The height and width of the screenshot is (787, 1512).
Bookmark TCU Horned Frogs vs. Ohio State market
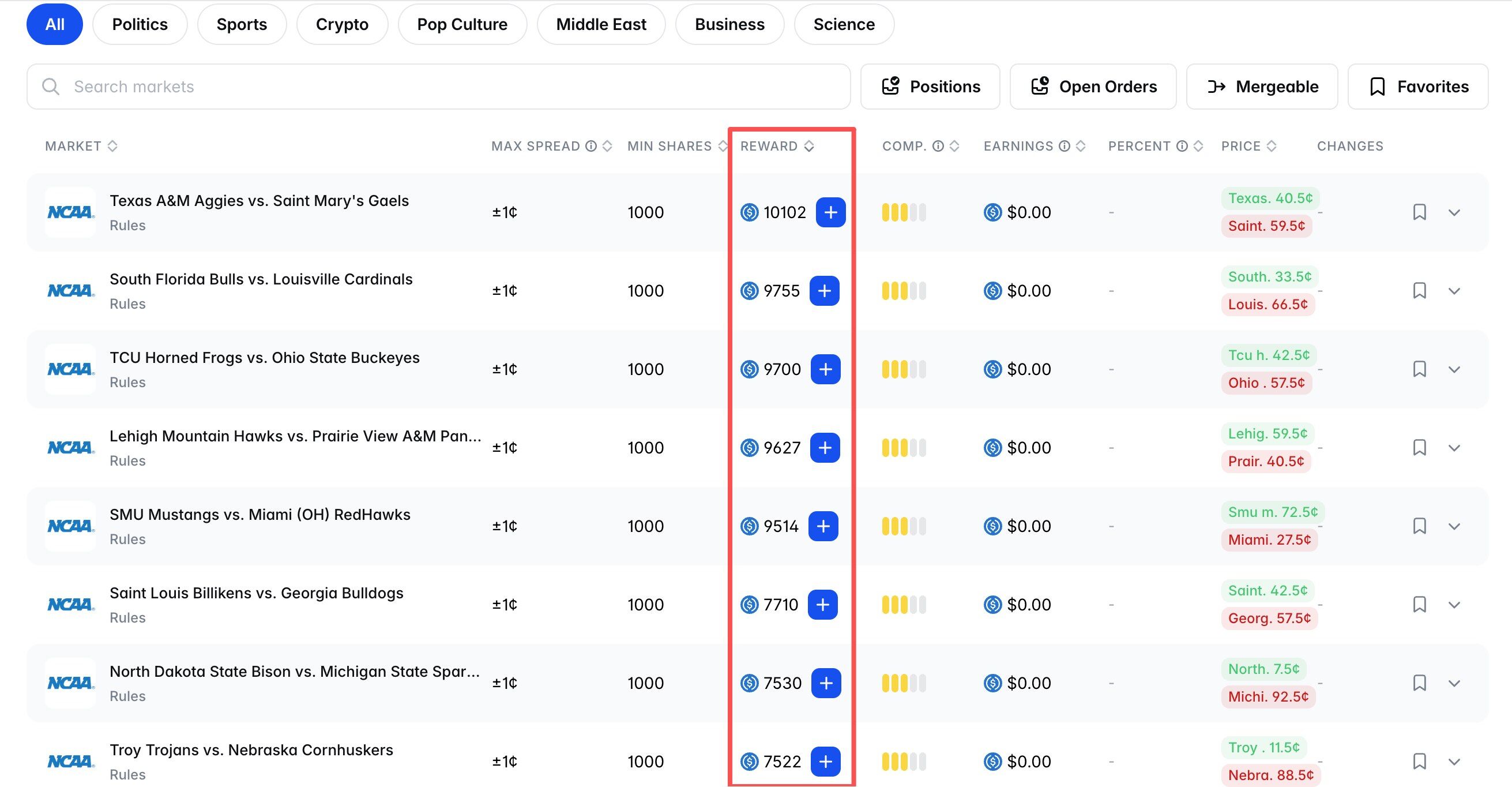tap(1419, 369)
